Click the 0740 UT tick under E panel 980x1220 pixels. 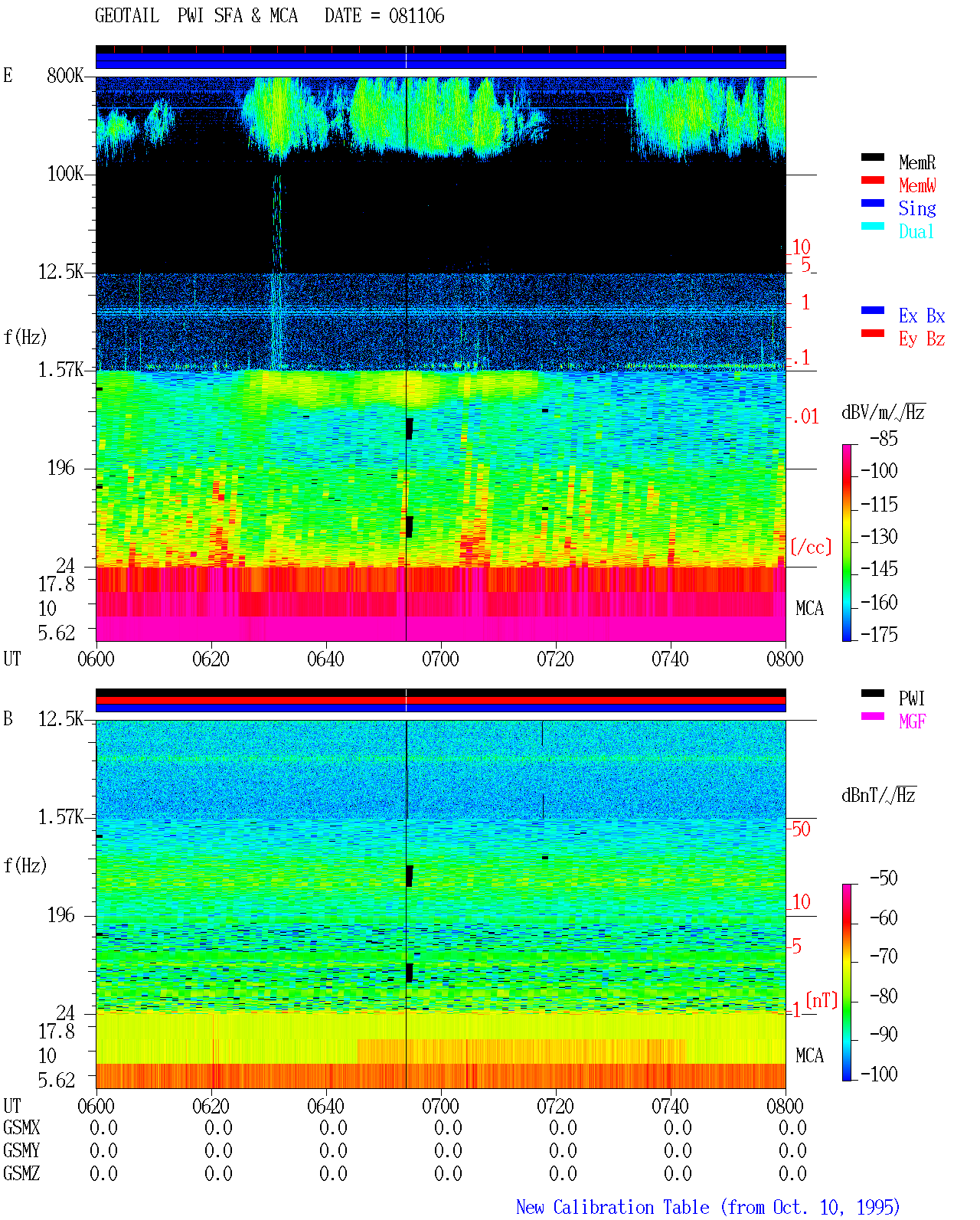[670, 659]
